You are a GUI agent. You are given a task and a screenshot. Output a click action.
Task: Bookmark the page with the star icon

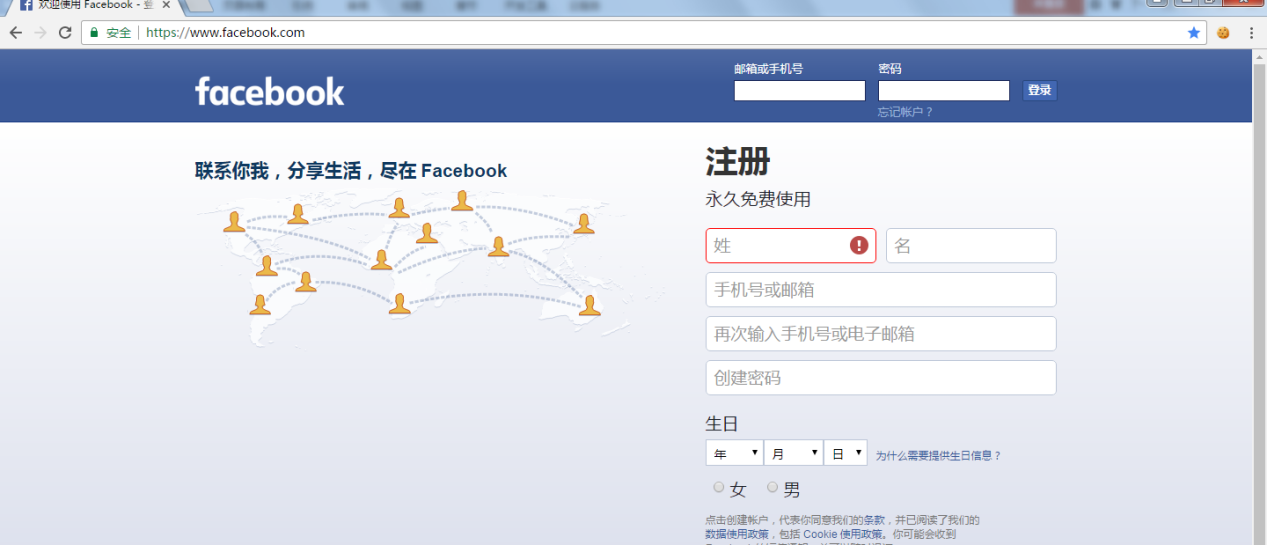1193,33
